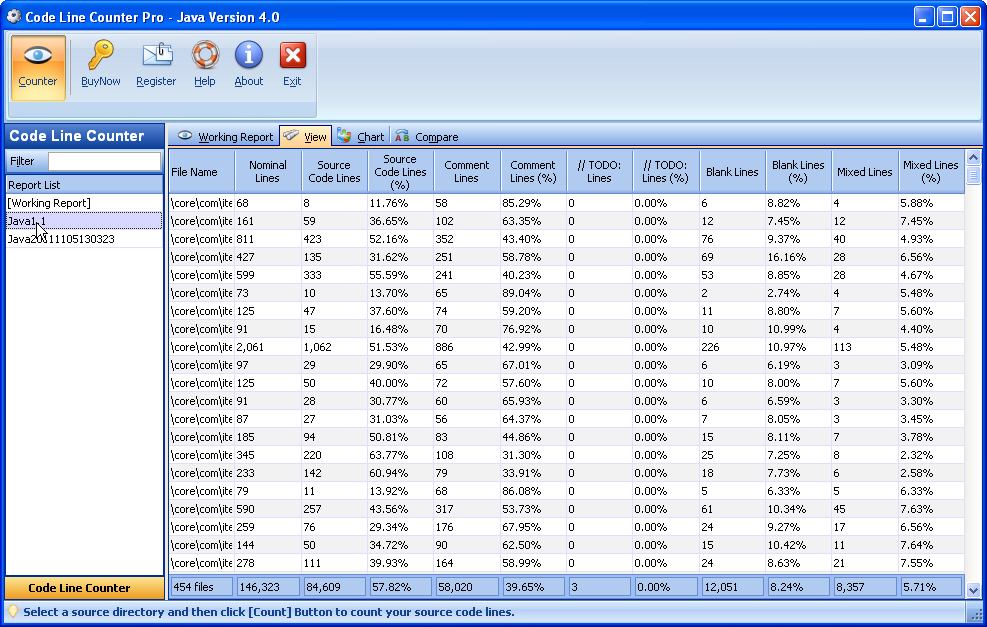Click the total source lines 84,609

coord(334,587)
